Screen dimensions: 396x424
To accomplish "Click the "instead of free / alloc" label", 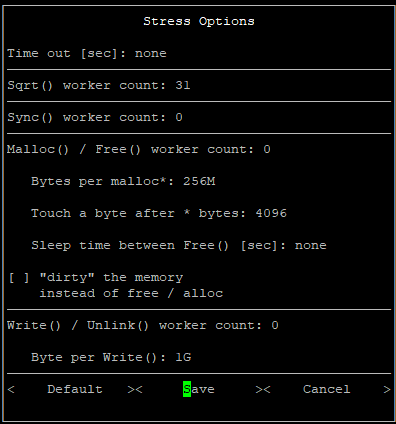I will [131, 293].
